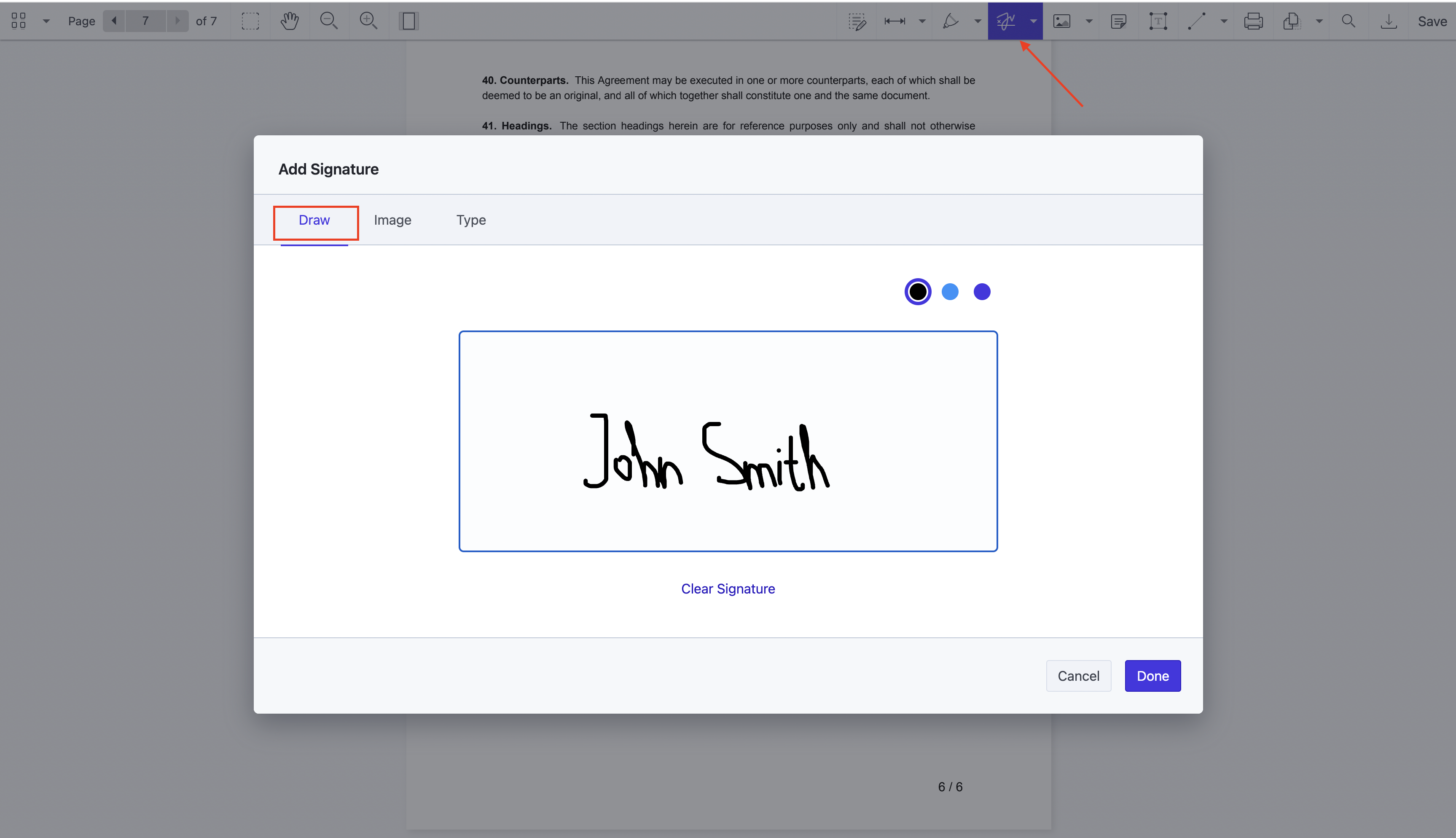
Task: Select the image insertion tool
Action: click(1062, 21)
